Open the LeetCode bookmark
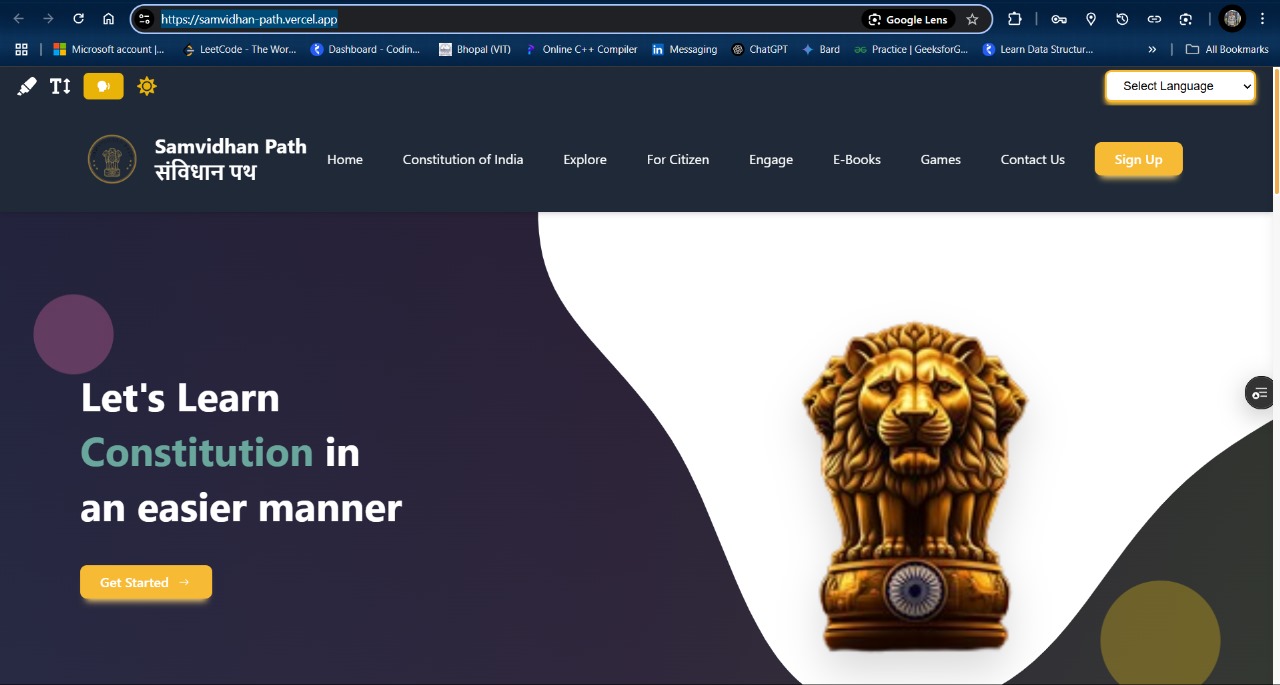 point(240,49)
